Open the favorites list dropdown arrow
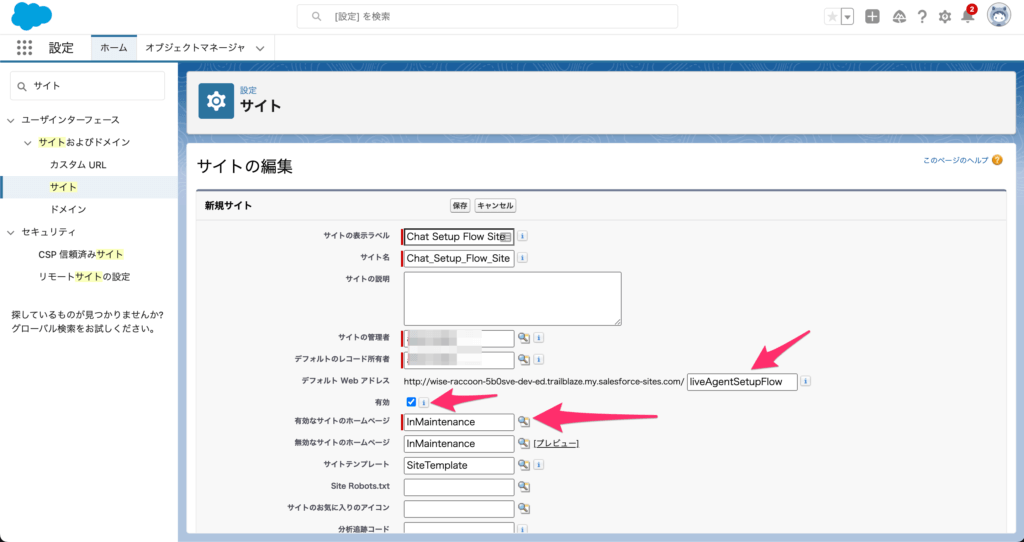This screenshot has height=542, width=1024. click(x=848, y=17)
